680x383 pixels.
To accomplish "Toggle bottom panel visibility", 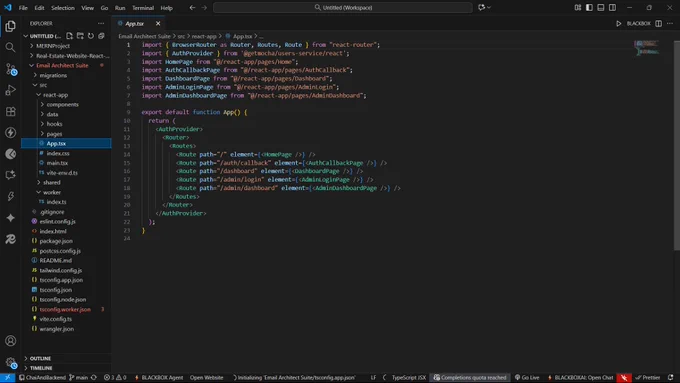I will (601, 7).
